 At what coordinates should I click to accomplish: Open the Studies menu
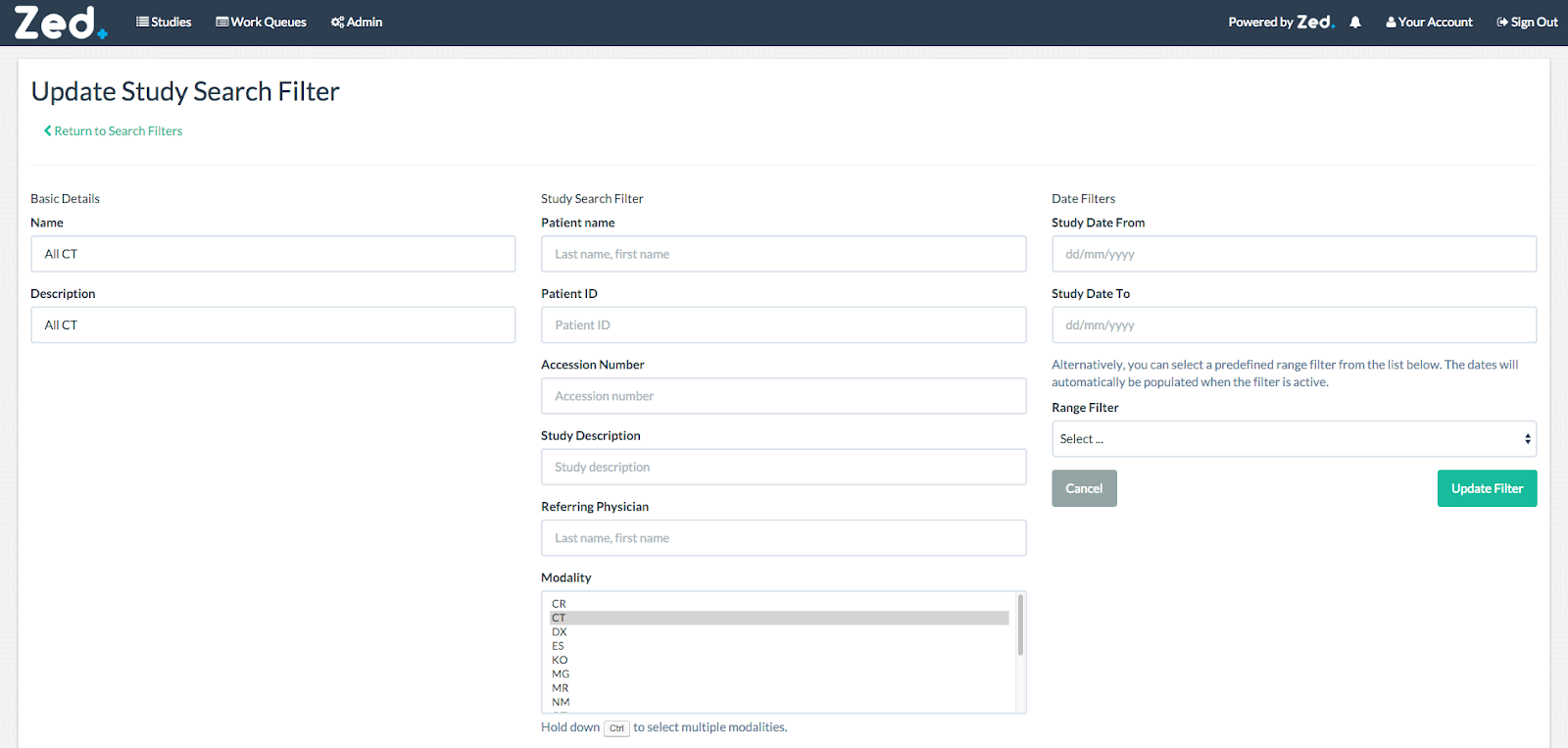164,22
